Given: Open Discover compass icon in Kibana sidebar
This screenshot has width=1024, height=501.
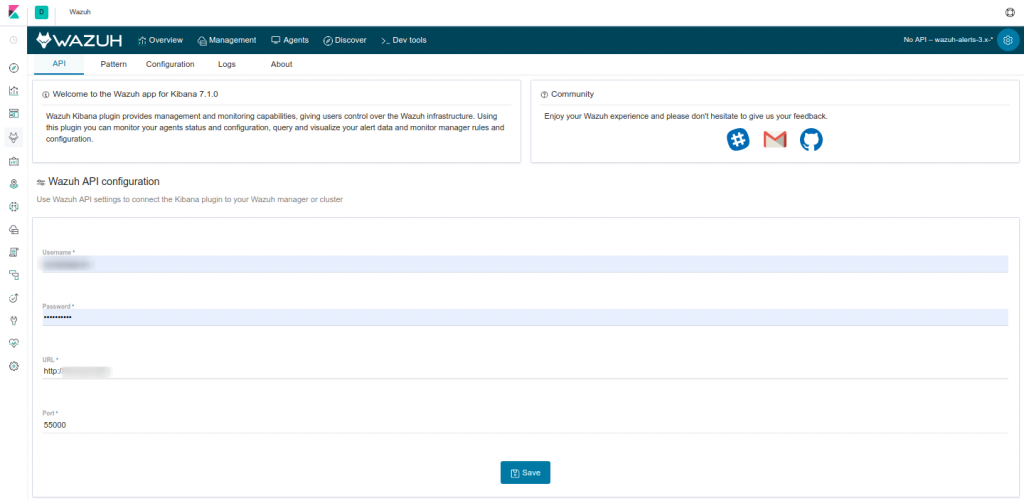Looking at the screenshot, I should tap(14, 68).
